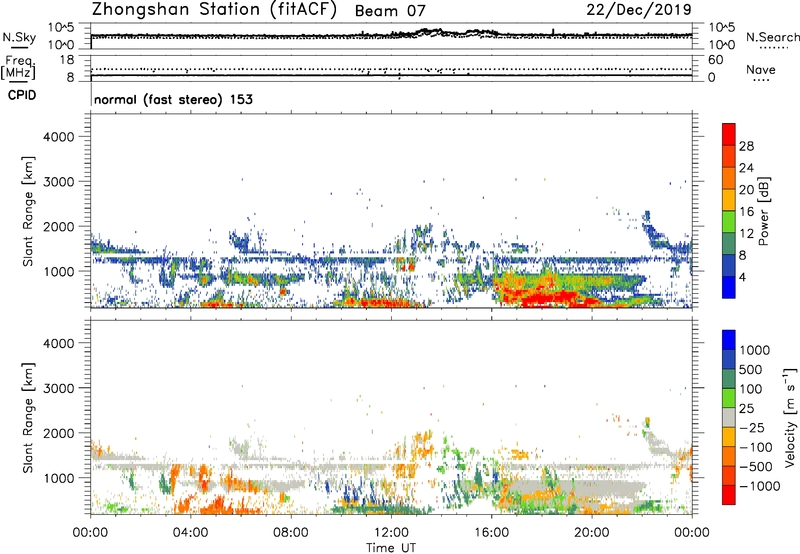Click '4000' on the power panel range axis
Viewport: 800px width, 554px height.
59,137
